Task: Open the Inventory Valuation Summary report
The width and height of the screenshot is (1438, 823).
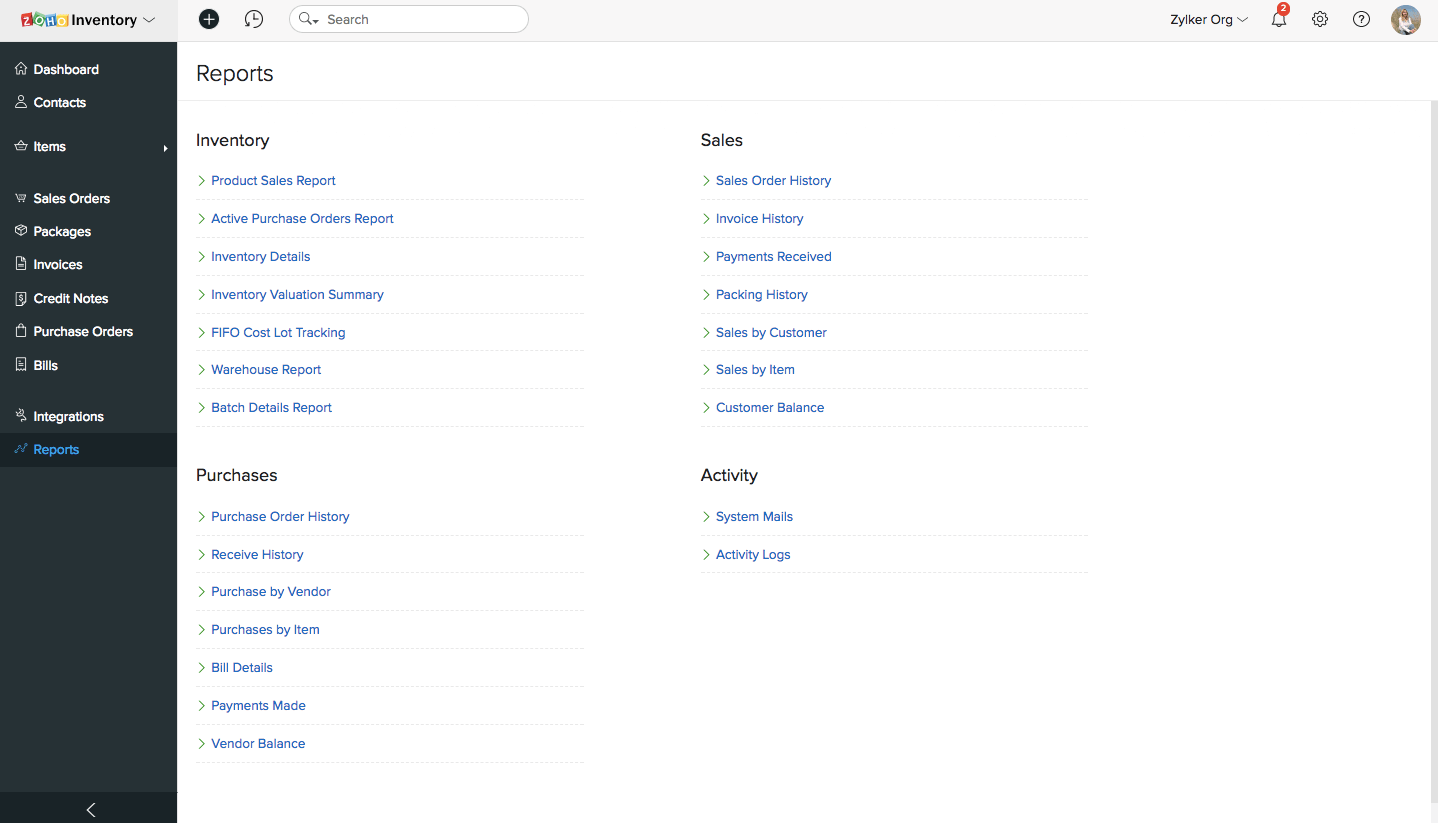Action: tap(297, 294)
